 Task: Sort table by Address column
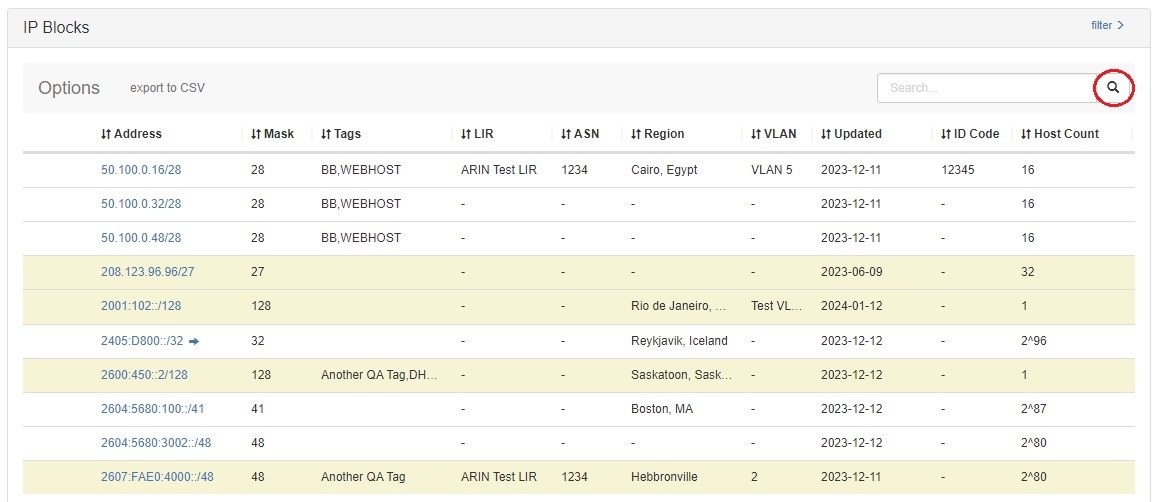[131, 134]
